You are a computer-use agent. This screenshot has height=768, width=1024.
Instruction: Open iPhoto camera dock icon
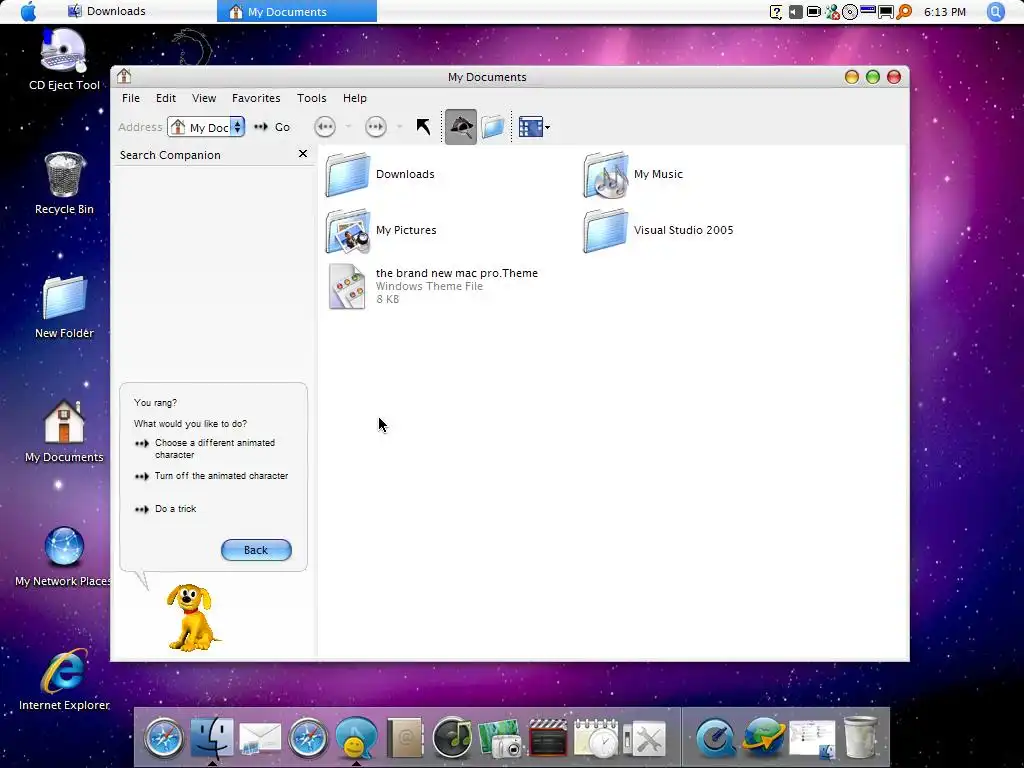click(501, 738)
